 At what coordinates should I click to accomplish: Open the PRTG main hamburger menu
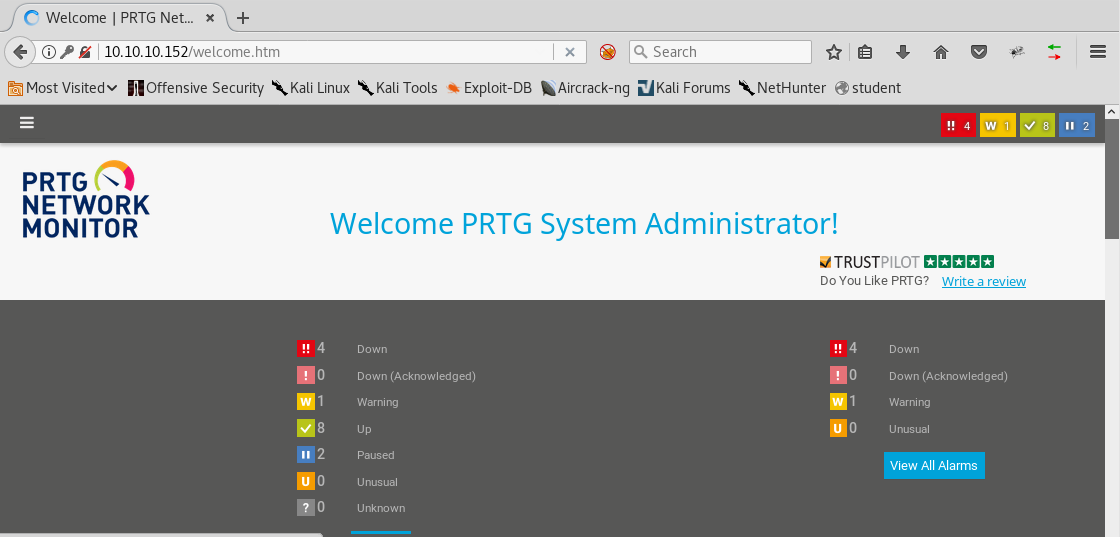pos(27,123)
